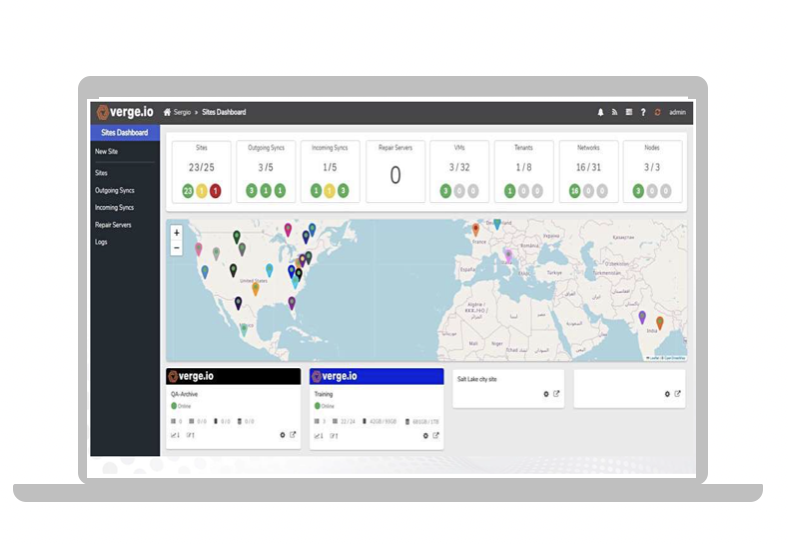The height and width of the screenshot is (544, 788).
Task: Select the orange map pin in India
Action: click(x=660, y=322)
